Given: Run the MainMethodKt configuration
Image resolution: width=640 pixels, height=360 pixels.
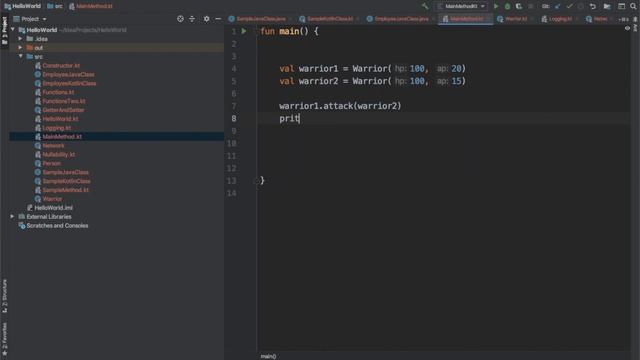Looking at the screenshot, I should (496, 6).
